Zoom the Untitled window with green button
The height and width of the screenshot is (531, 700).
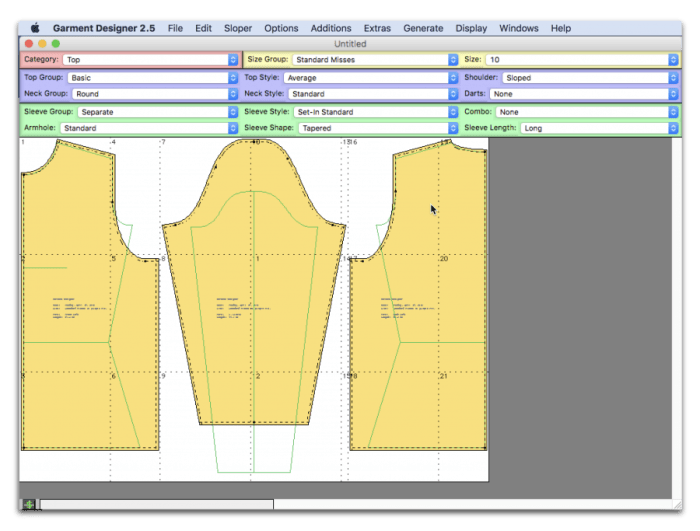point(56,44)
